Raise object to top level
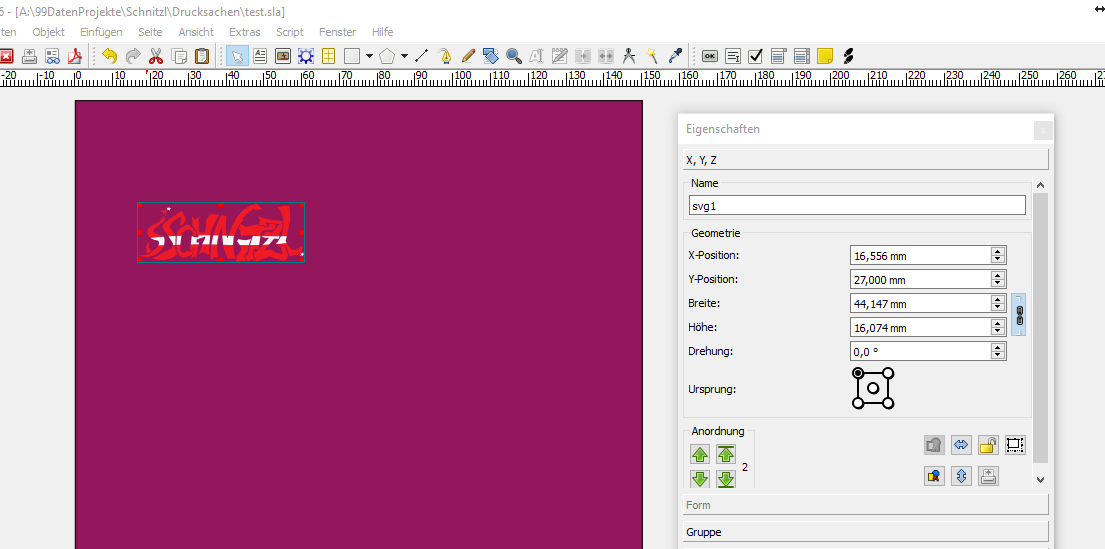The width and height of the screenshot is (1105, 549). (x=726, y=455)
